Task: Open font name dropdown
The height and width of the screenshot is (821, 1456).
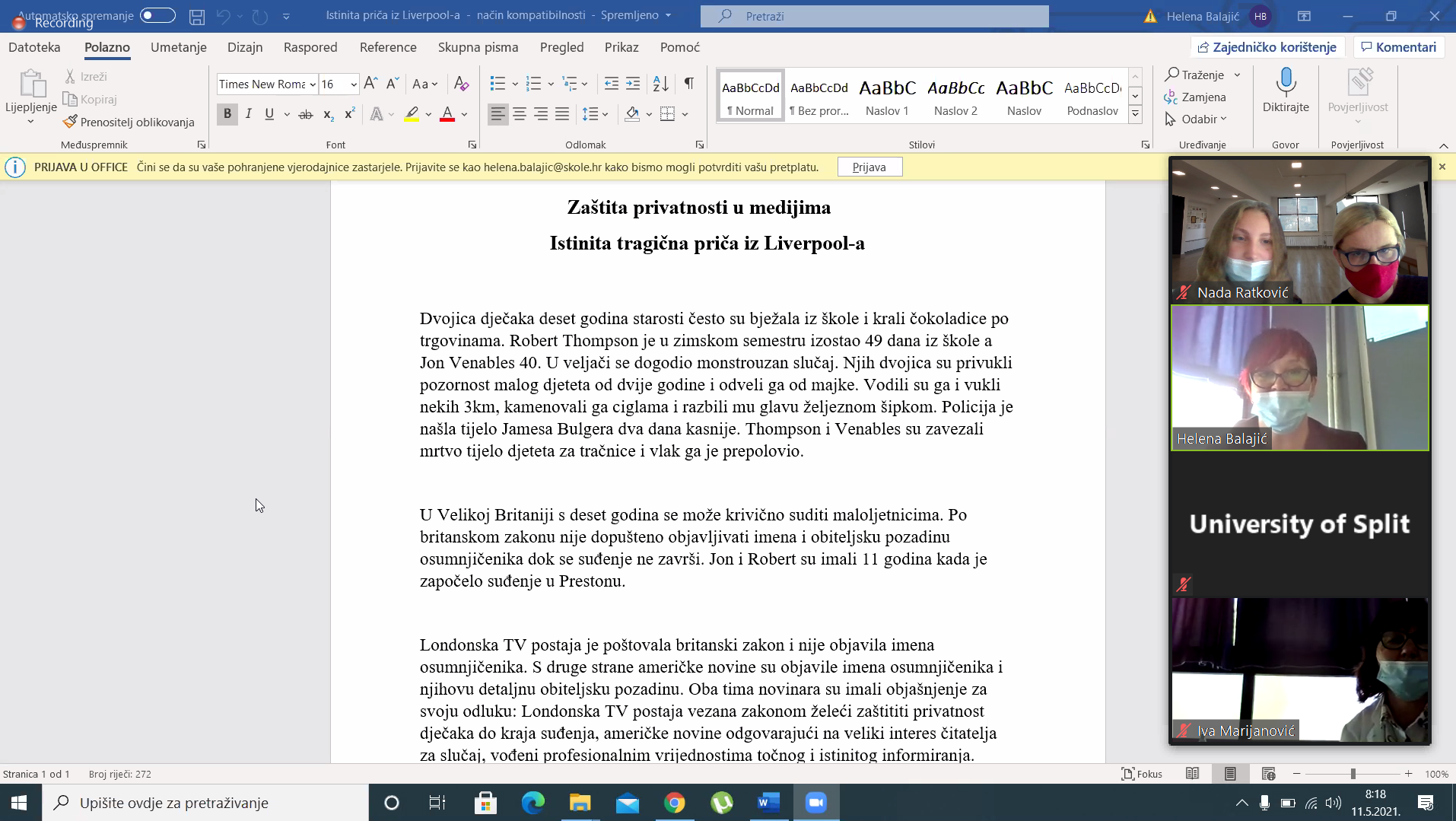Action: tap(313, 84)
